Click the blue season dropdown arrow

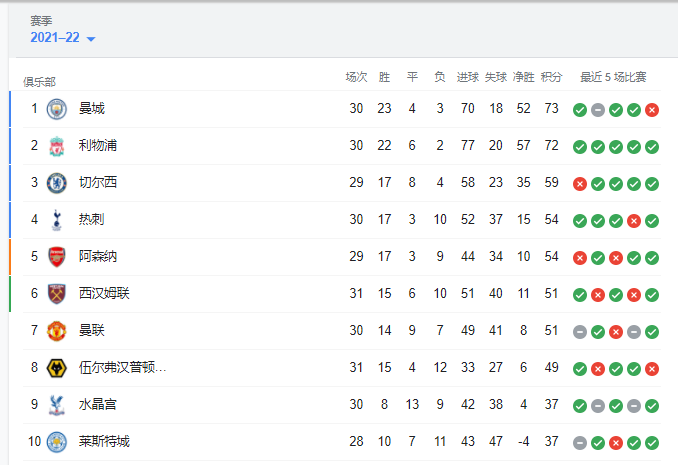click(x=91, y=39)
